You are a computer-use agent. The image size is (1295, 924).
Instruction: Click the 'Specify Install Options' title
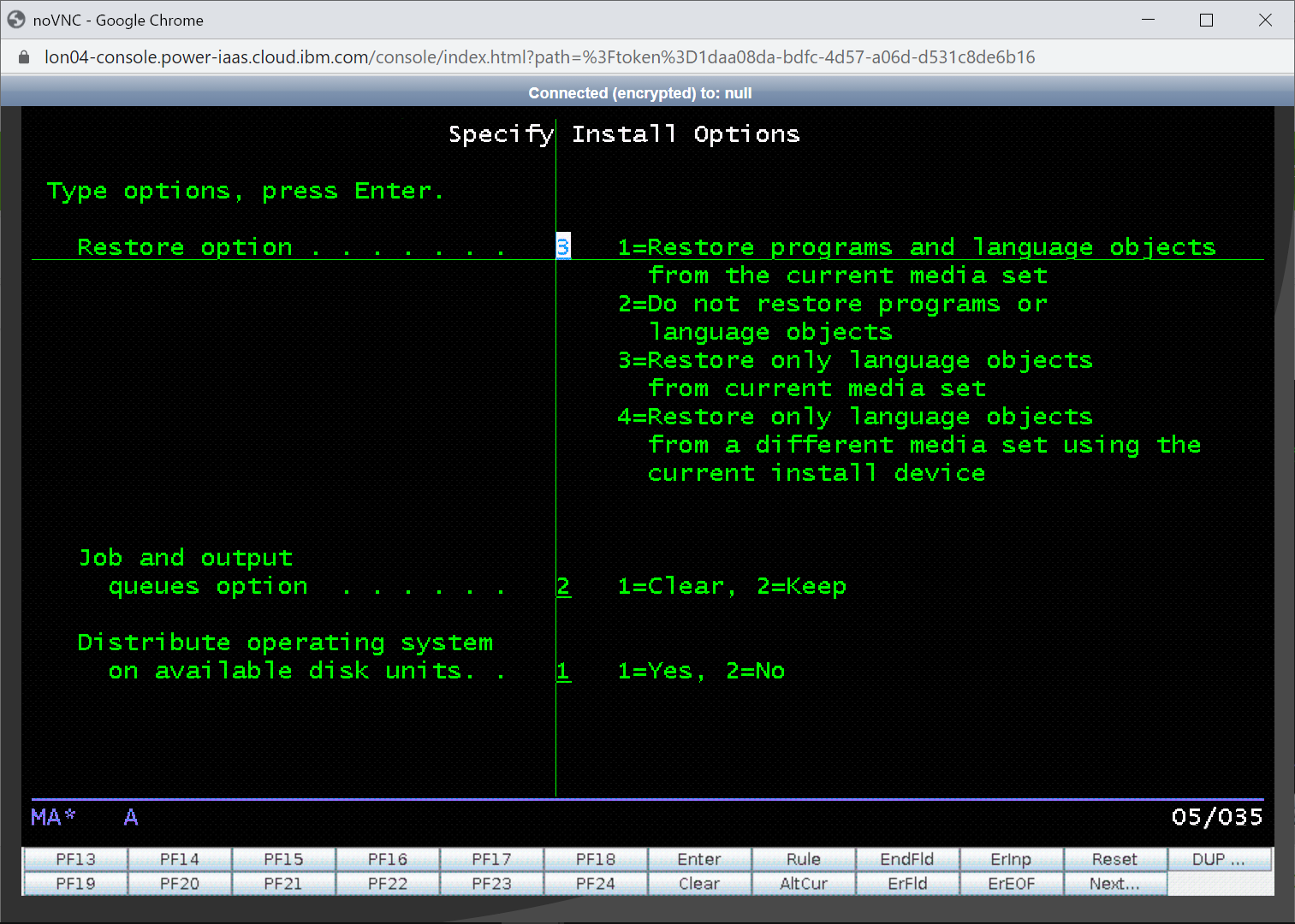pos(624,134)
